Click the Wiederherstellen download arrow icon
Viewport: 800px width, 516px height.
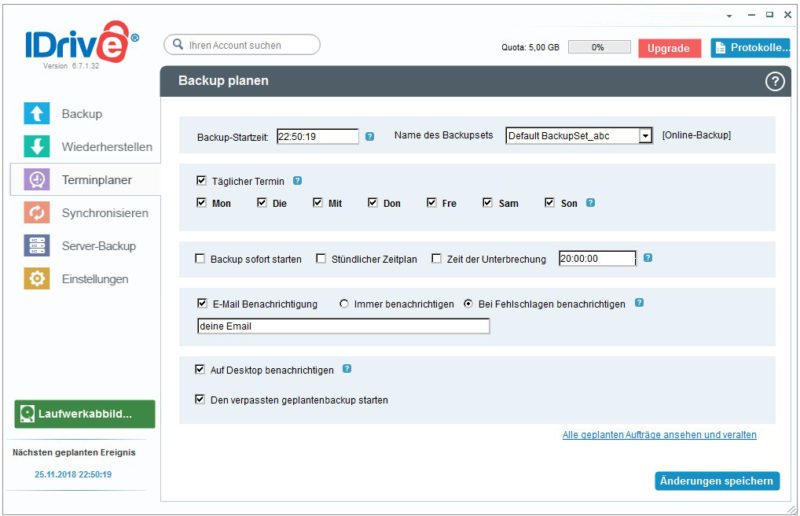tap(37, 147)
